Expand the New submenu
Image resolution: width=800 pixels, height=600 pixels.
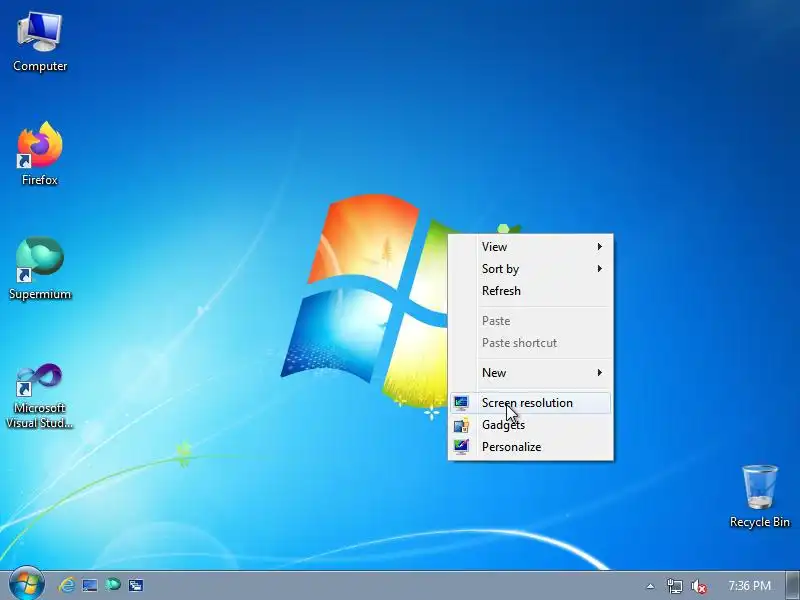531,373
